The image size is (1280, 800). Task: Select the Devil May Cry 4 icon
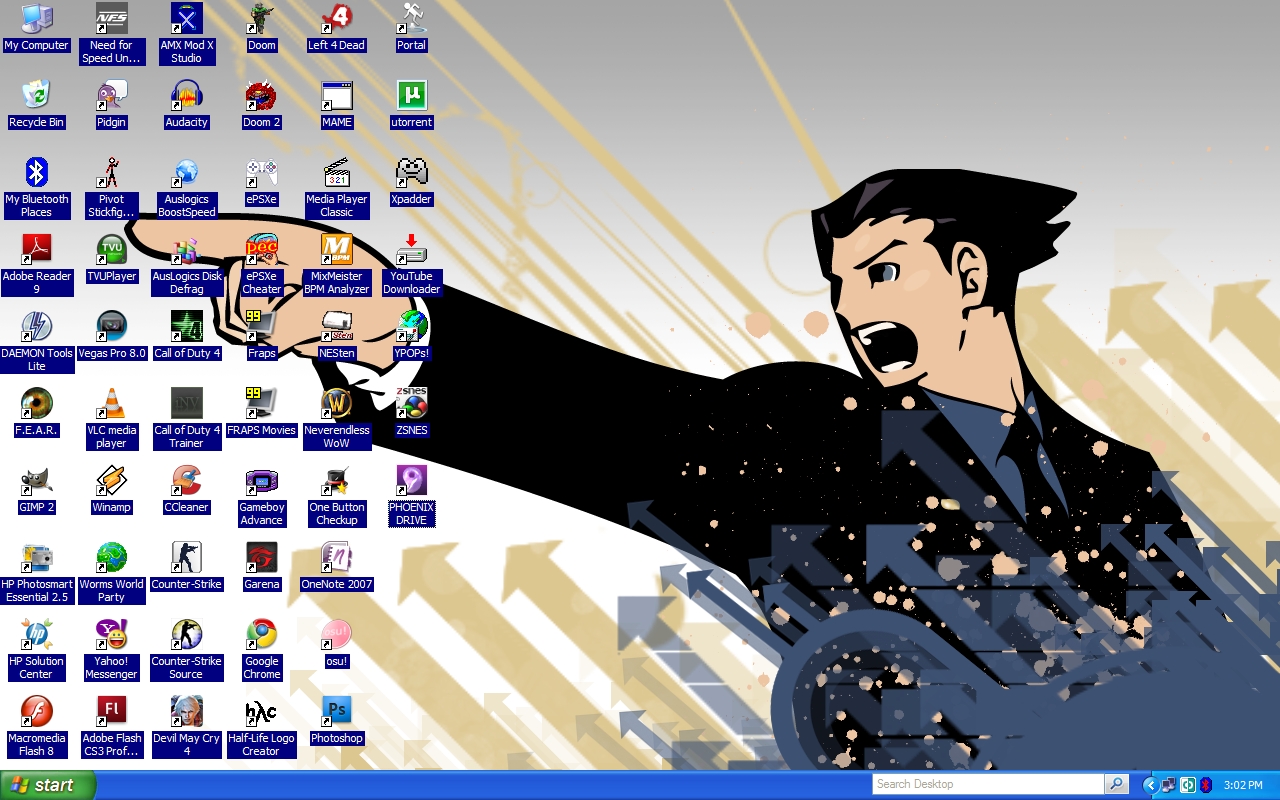187,711
